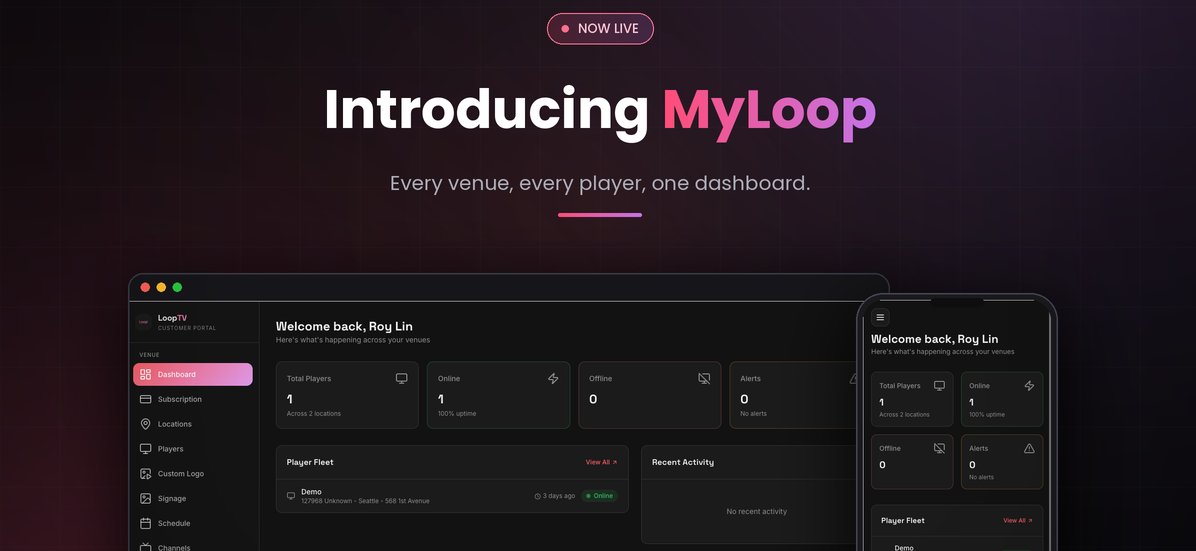Select the Demo player row on desktop
The width and height of the screenshot is (1196, 551).
click(x=452, y=496)
